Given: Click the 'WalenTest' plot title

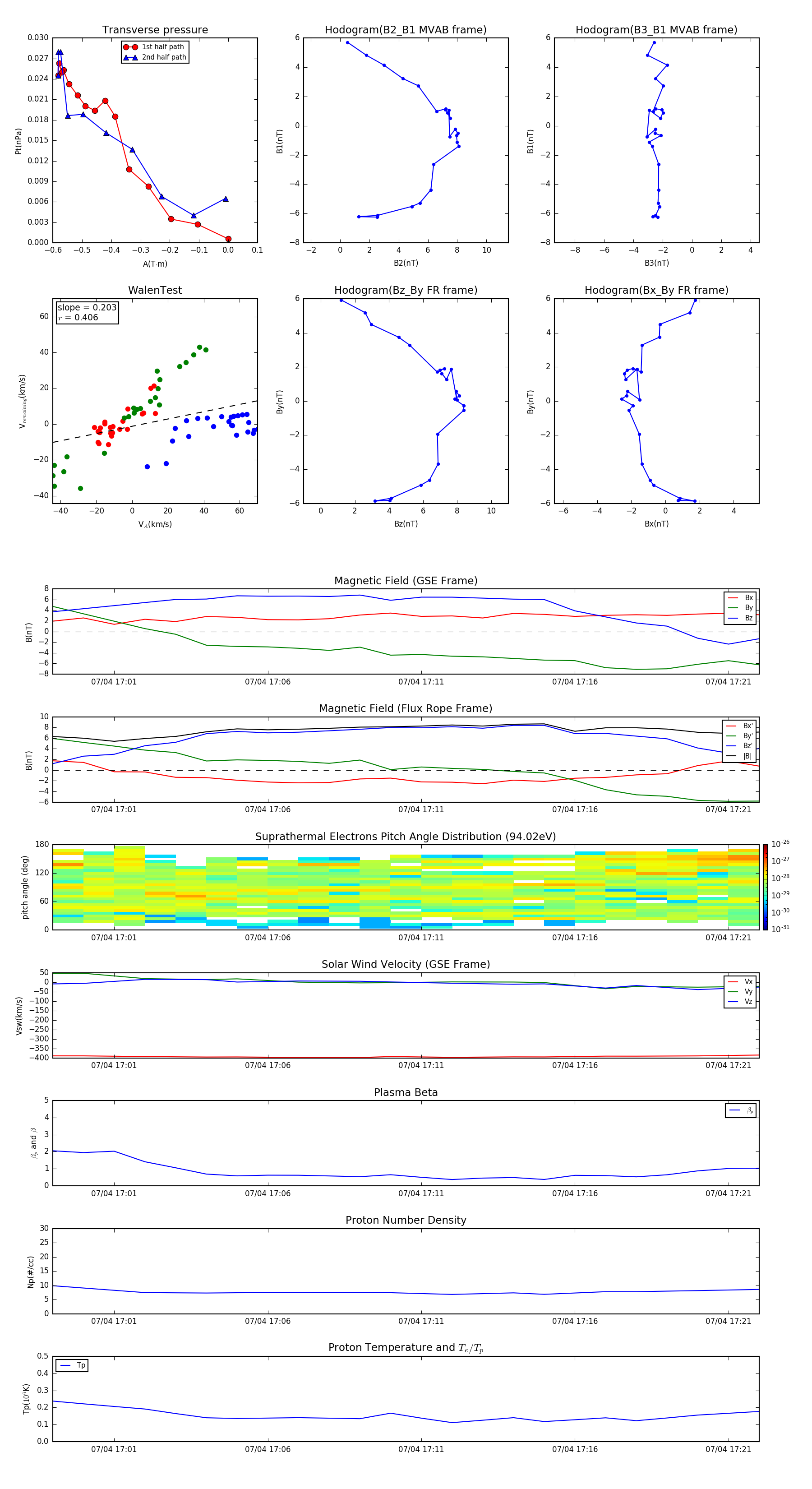Looking at the screenshot, I should tap(155, 290).
